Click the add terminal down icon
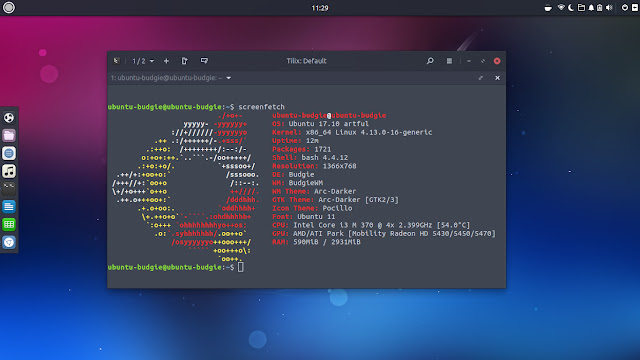This screenshot has width=640, height=360. [204, 61]
